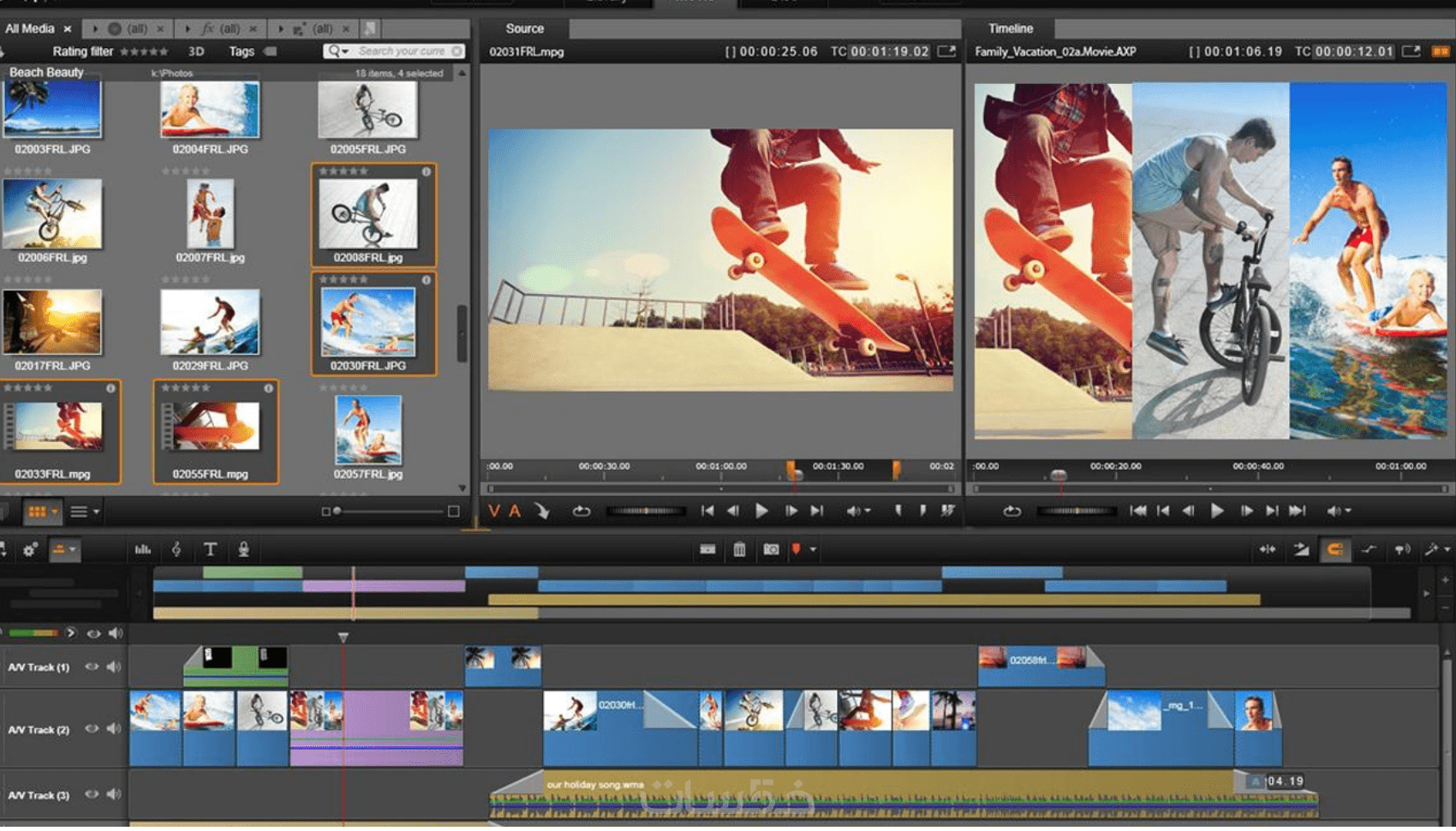Screen dimensions: 1456x831
Task: Click the 3D filter button
Action: click(x=196, y=51)
